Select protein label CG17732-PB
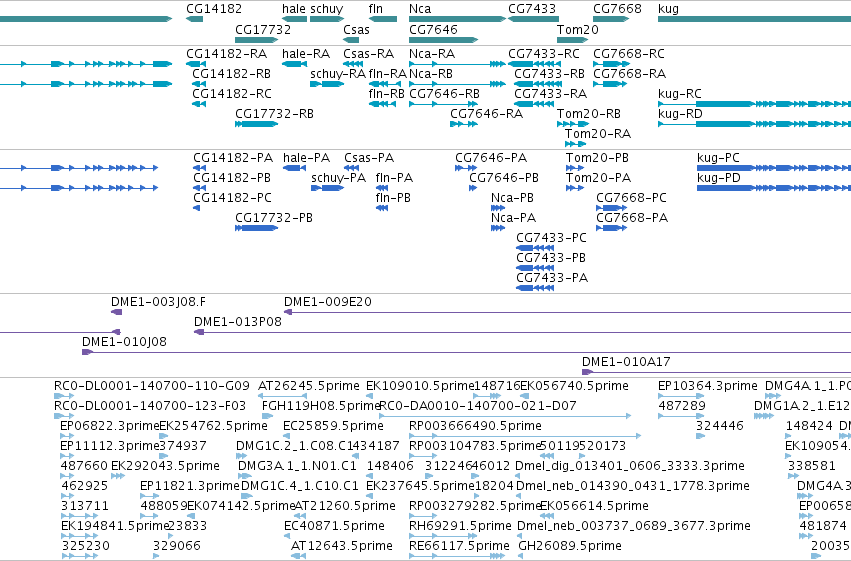Viewport: 851px width, 561px height. coord(274,218)
